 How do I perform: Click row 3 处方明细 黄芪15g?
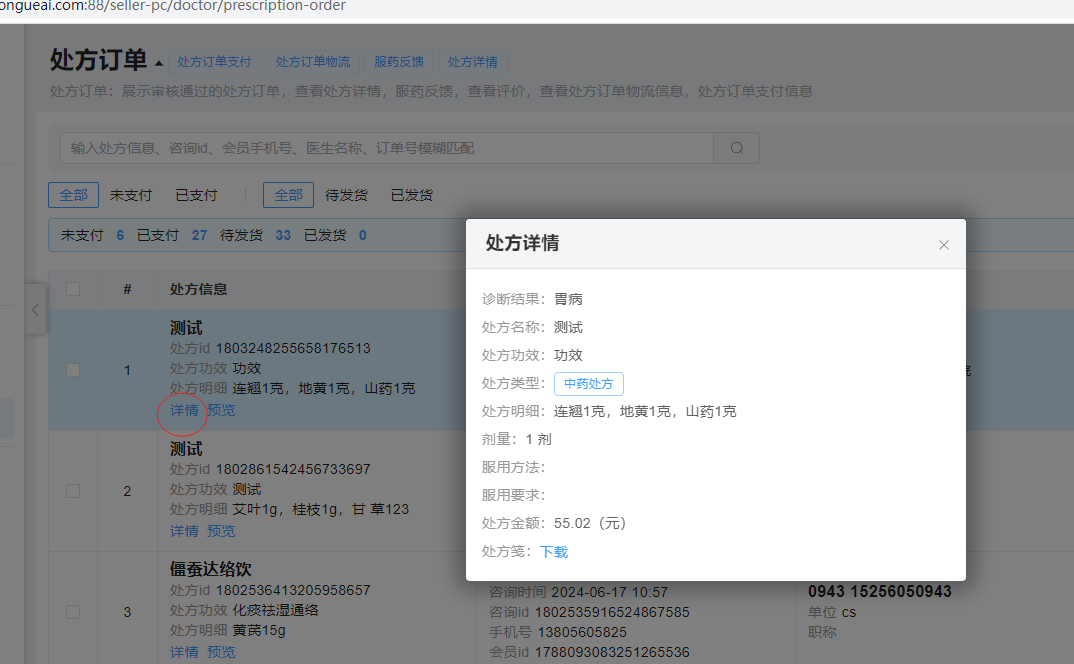[259, 630]
